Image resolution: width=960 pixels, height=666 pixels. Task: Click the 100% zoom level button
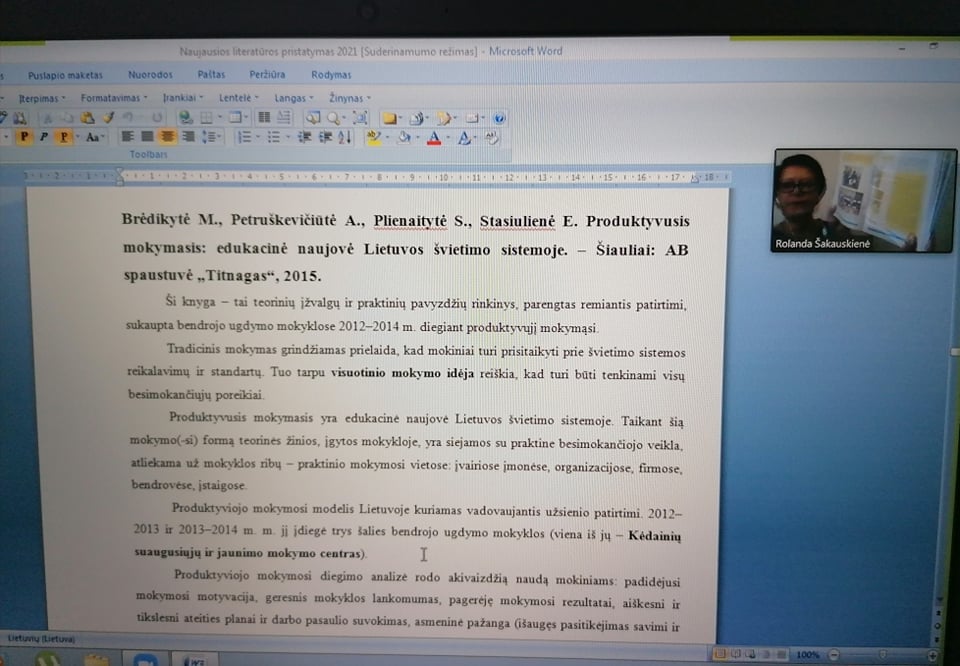(x=808, y=655)
